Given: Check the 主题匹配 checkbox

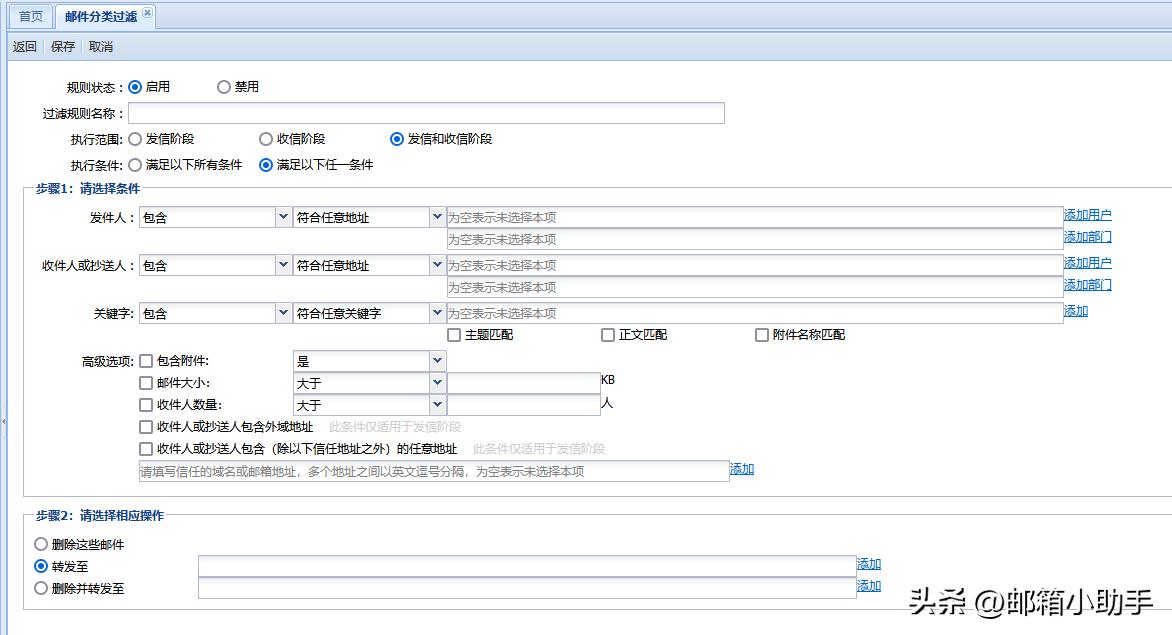Looking at the screenshot, I should click(454, 335).
